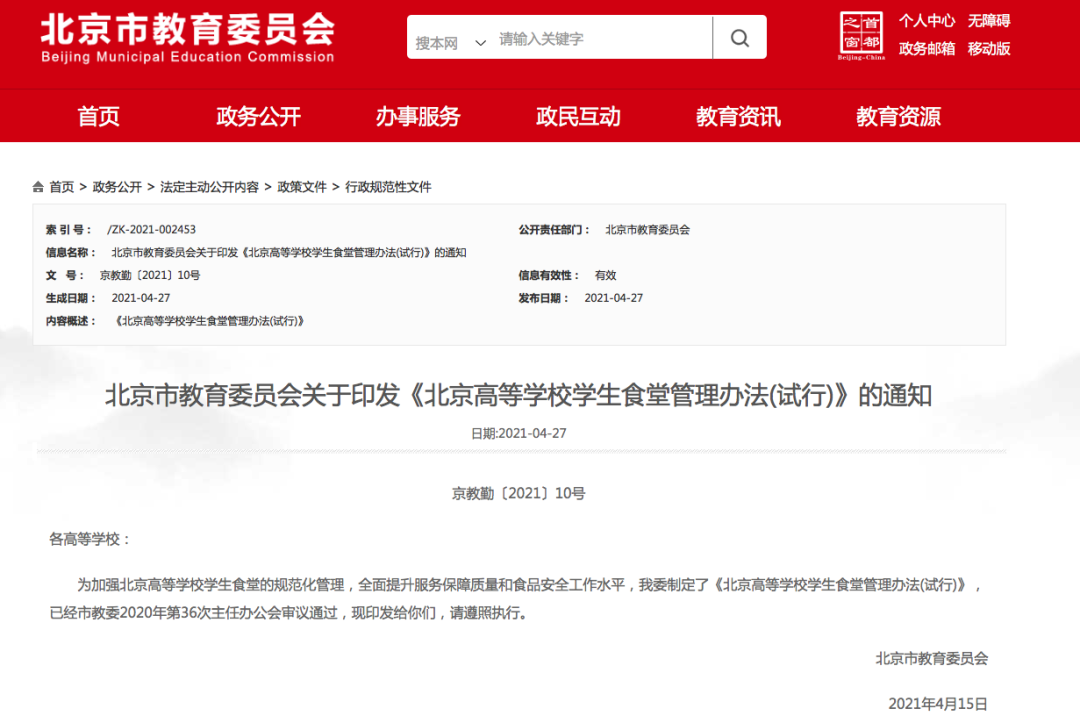Click the home icon in breadcrumb
The width and height of the screenshot is (1080, 723).
[x=38, y=187]
